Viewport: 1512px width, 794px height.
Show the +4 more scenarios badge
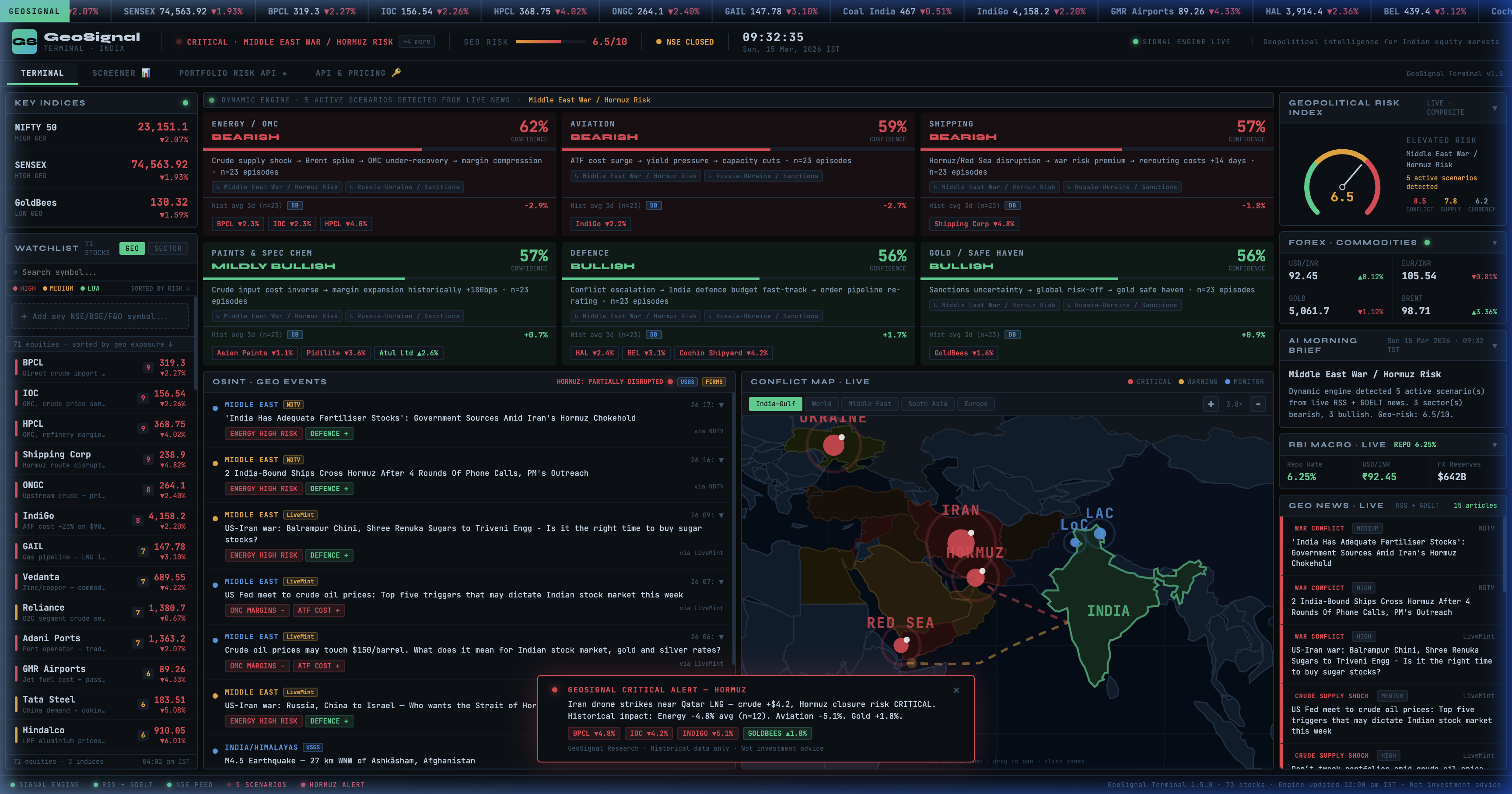[417, 42]
